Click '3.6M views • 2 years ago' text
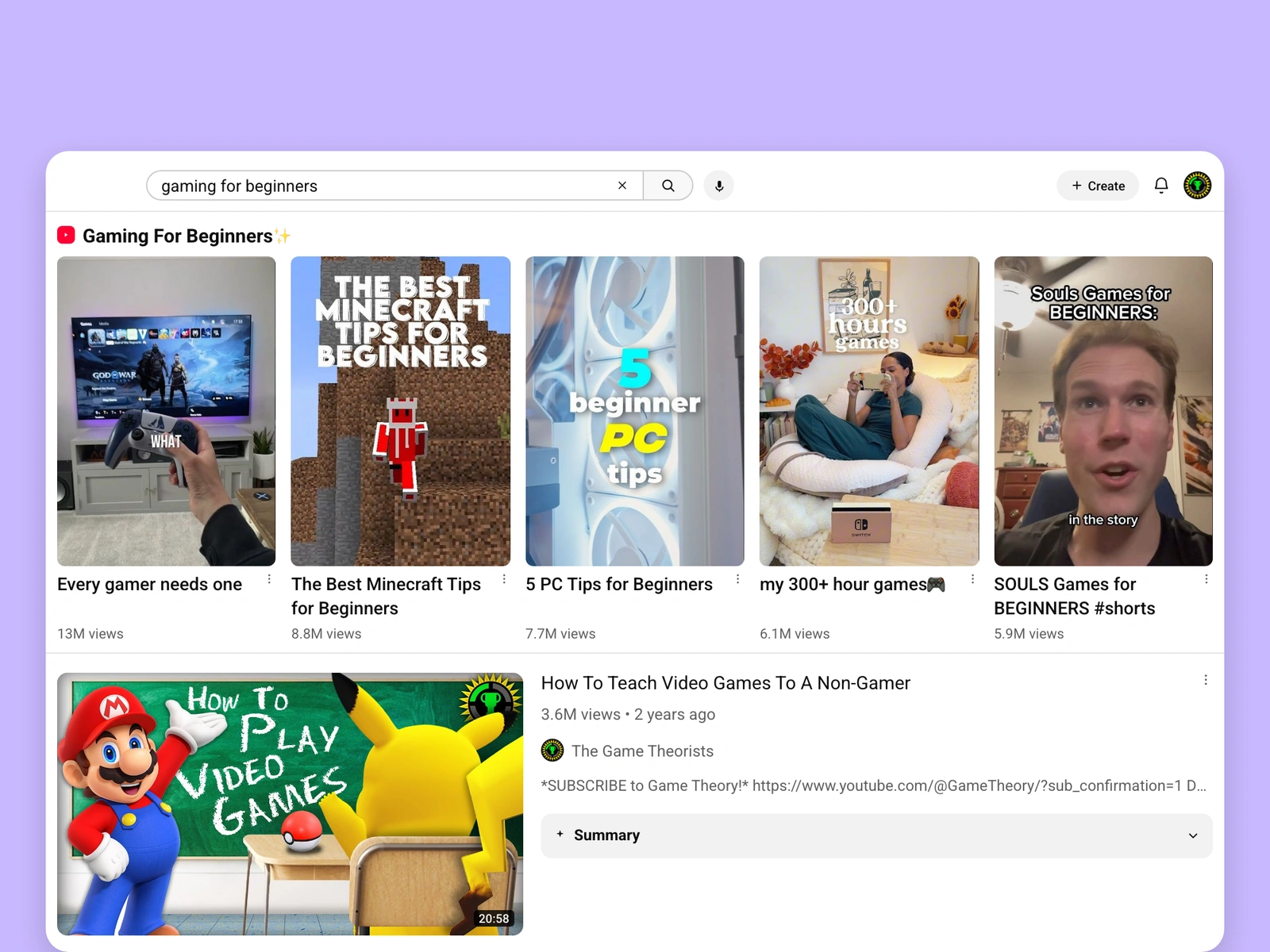This screenshot has width=1270, height=952. 628,715
